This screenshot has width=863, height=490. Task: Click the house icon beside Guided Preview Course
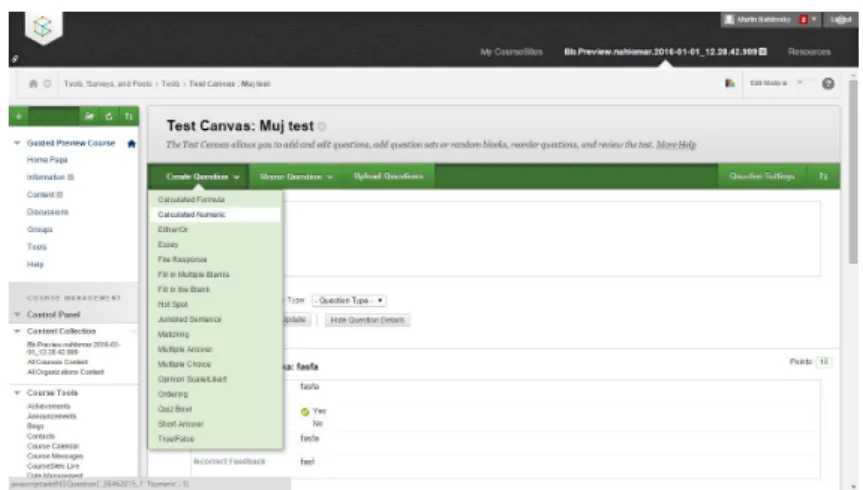[131, 144]
